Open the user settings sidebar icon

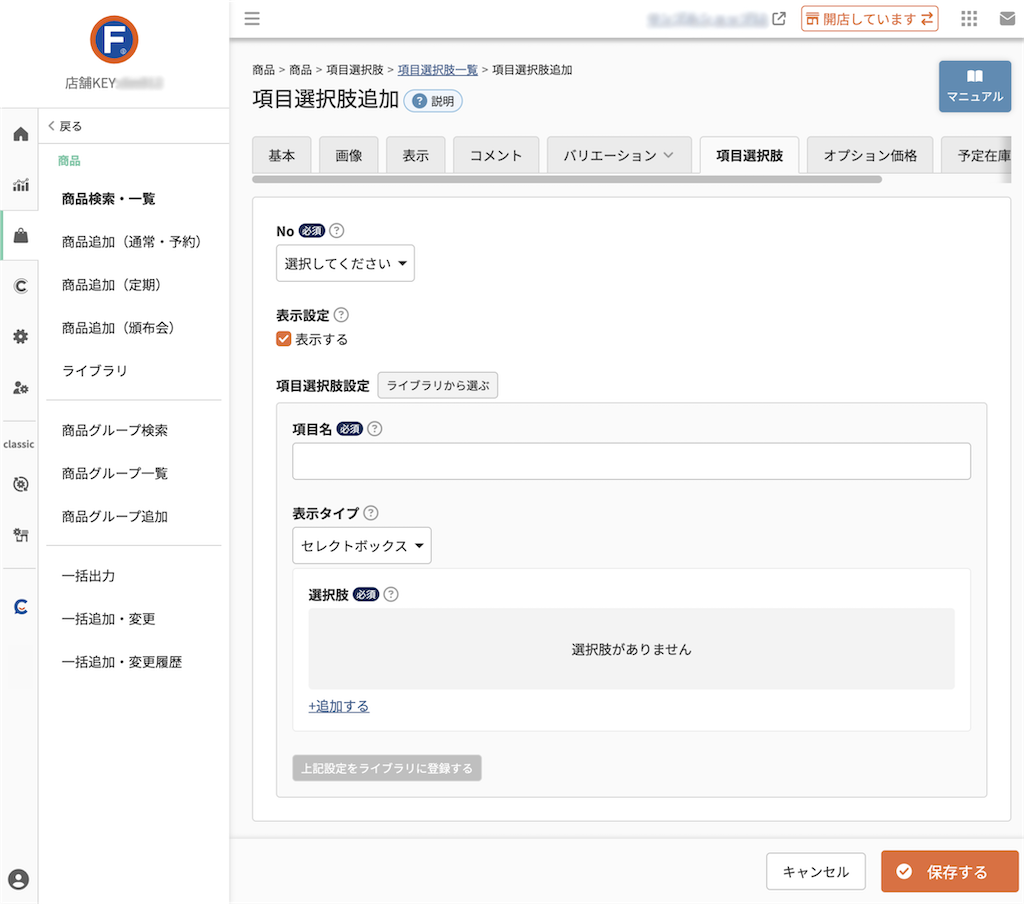[21, 388]
